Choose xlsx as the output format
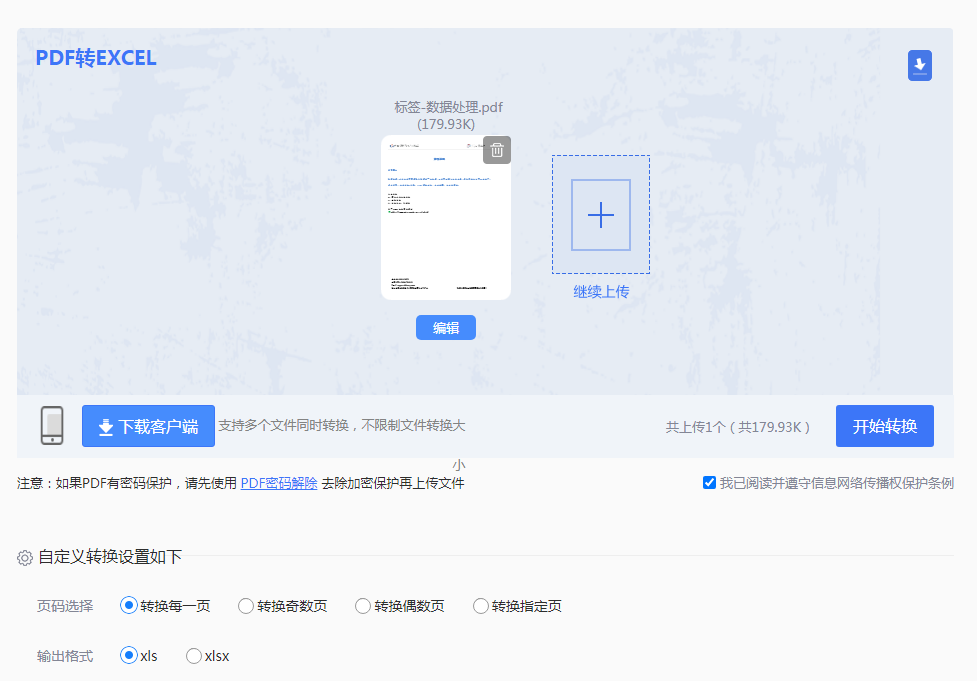977x681 pixels. coord(194,656)
